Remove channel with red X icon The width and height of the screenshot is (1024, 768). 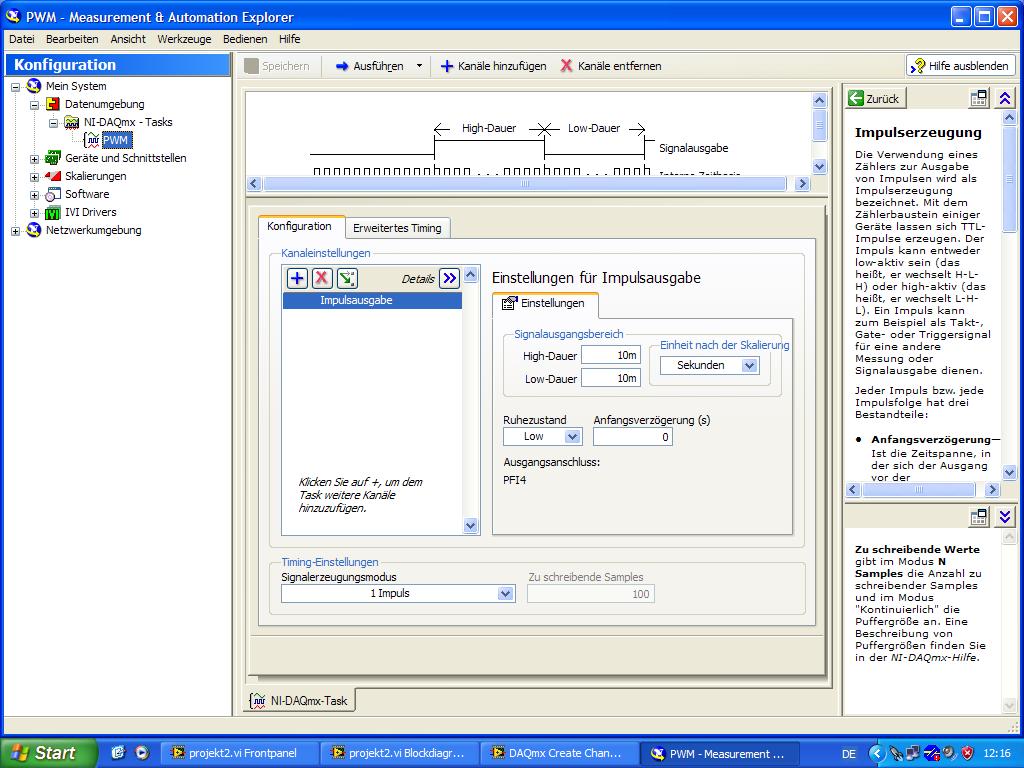[x=322, y=278]
